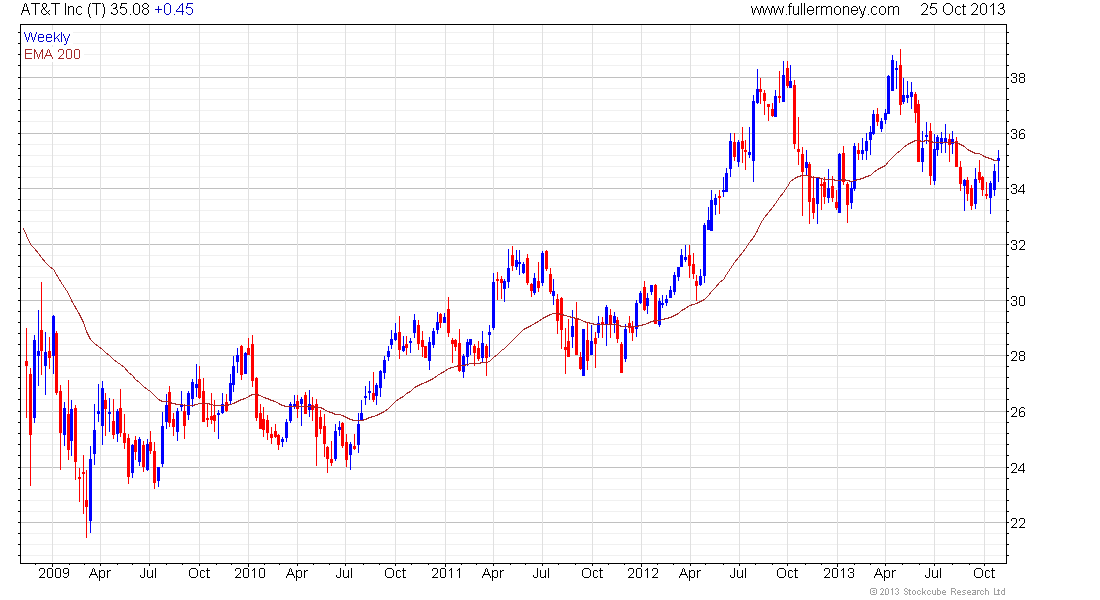Click the 2010 year label on time axis
Image resolution: width=1100 pixels, height=600 pixels.
tap(250, 573)
